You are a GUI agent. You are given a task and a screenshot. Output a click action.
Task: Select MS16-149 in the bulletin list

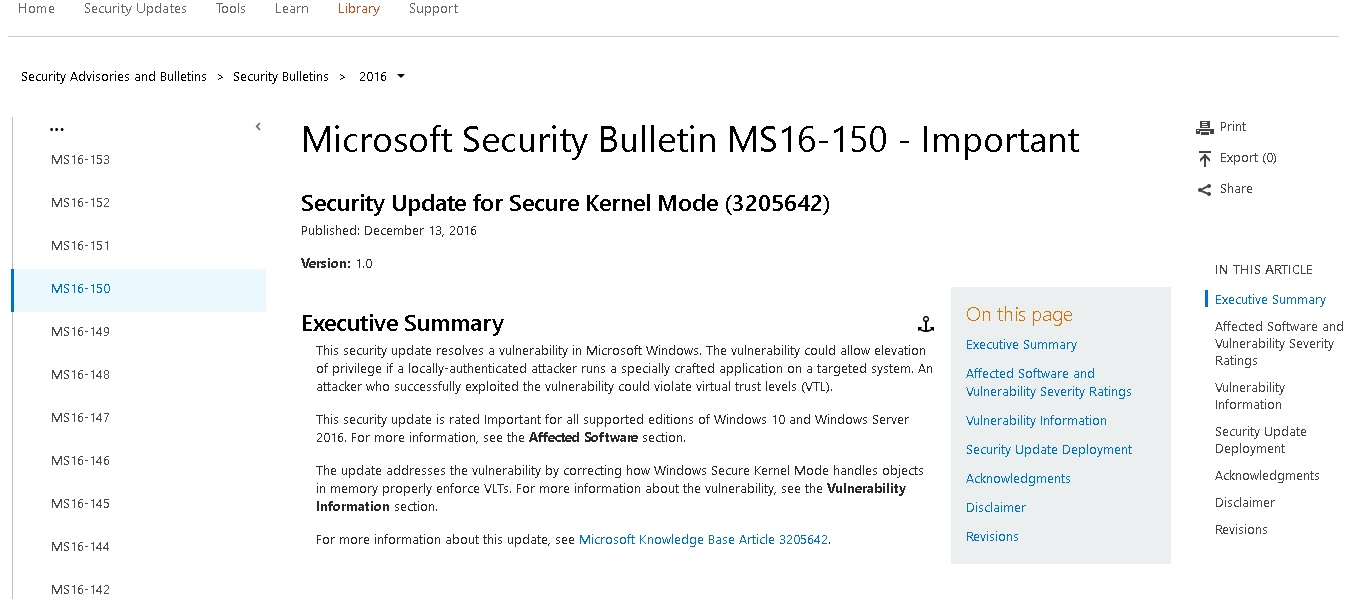pyautogui.click(x=81, y=332)
